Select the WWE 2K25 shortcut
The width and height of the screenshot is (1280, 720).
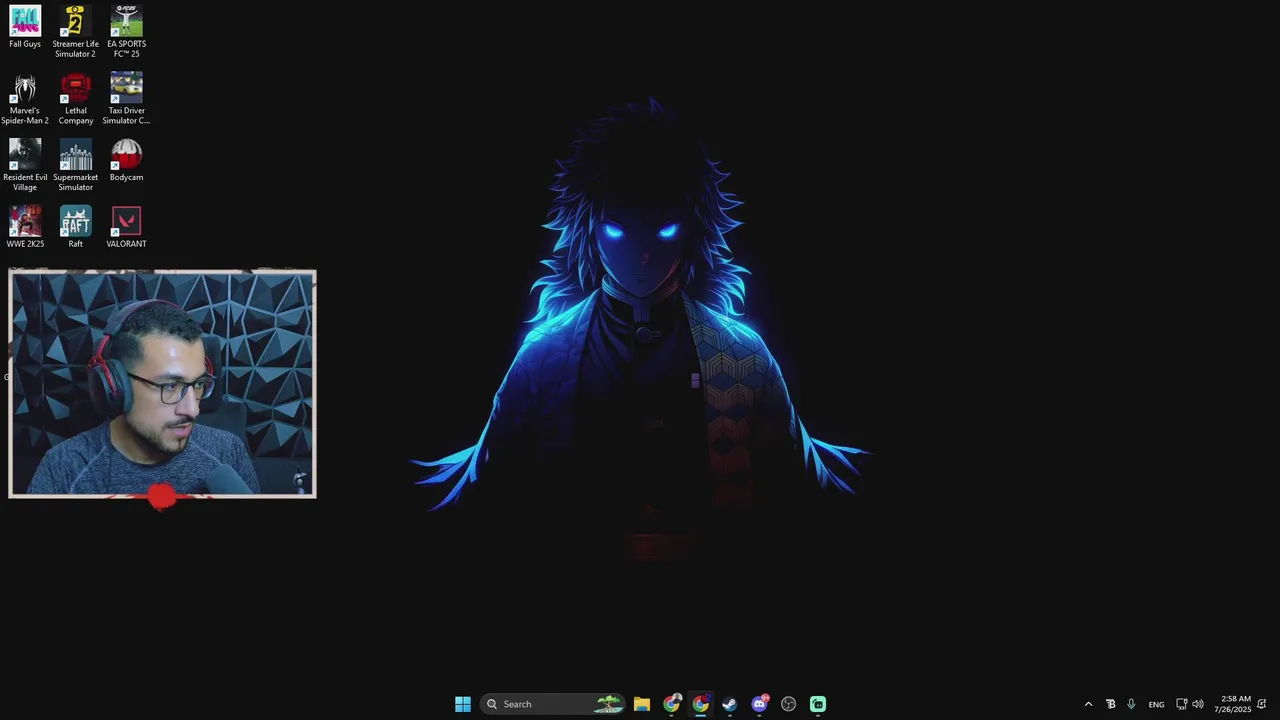[25, 227]
